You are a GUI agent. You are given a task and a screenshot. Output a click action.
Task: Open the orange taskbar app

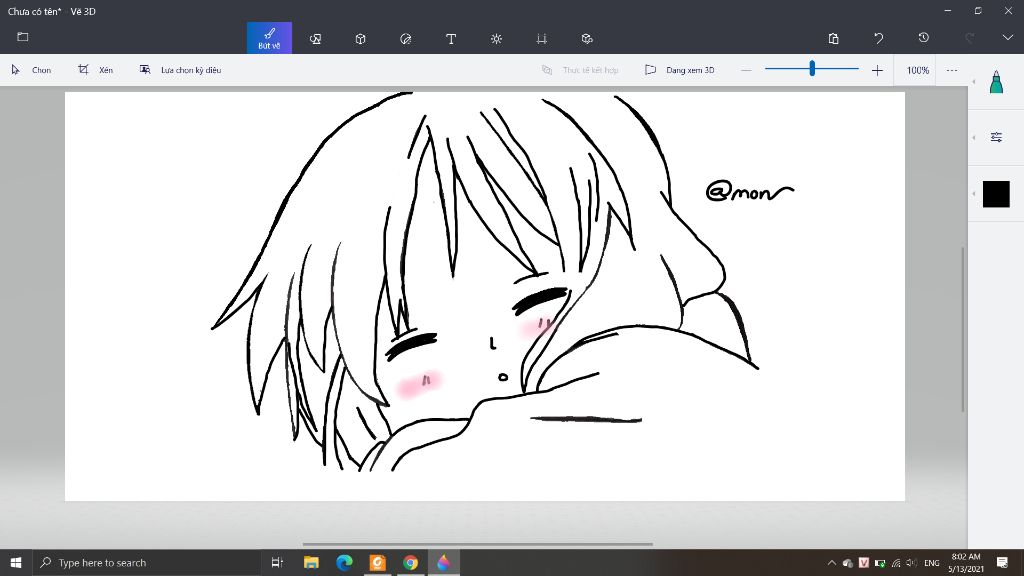pos(377,562)
